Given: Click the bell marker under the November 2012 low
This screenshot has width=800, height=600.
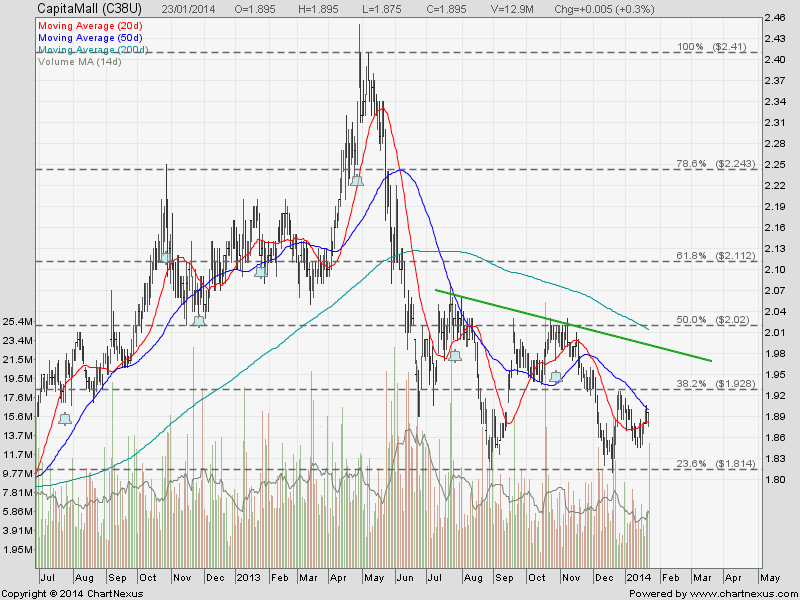Looking at the screenshot, I should [199, 321].
